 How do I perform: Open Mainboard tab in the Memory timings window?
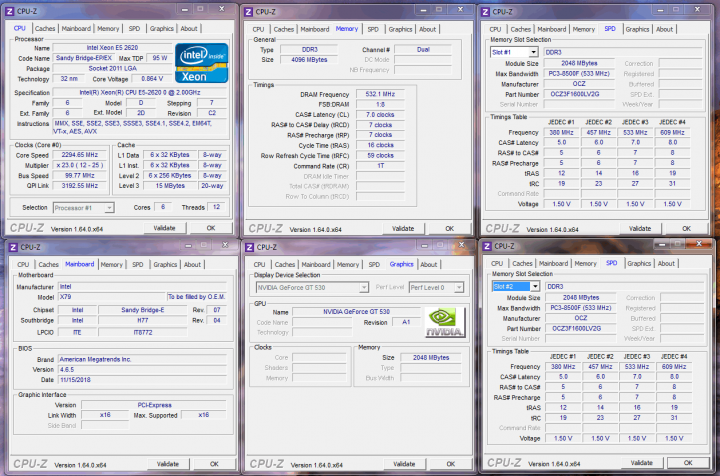(315, 29)
